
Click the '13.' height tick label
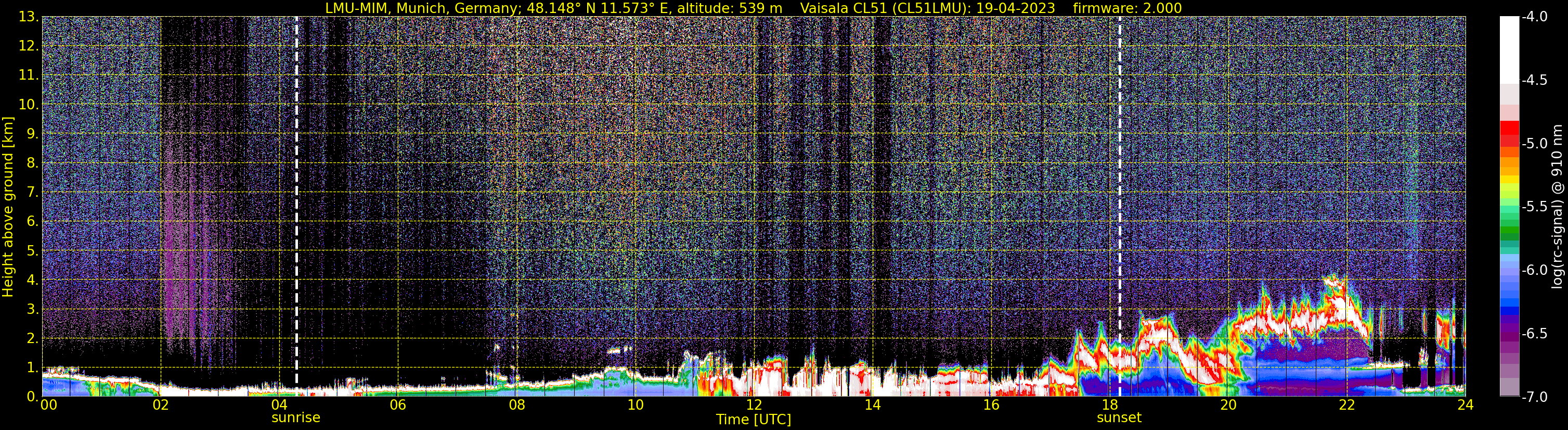coord(29,17)
